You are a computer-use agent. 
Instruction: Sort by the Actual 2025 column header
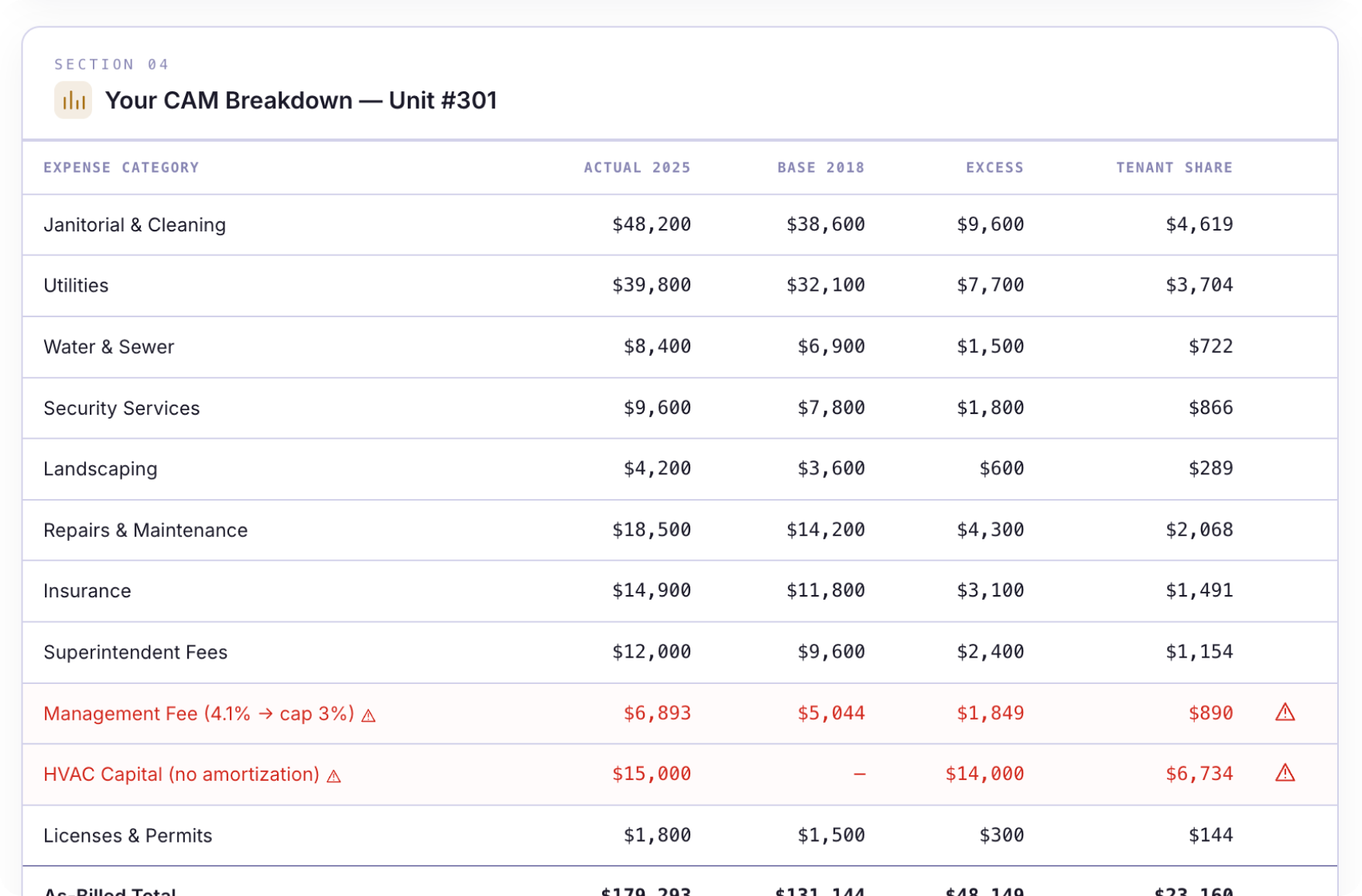click(637, 167)
